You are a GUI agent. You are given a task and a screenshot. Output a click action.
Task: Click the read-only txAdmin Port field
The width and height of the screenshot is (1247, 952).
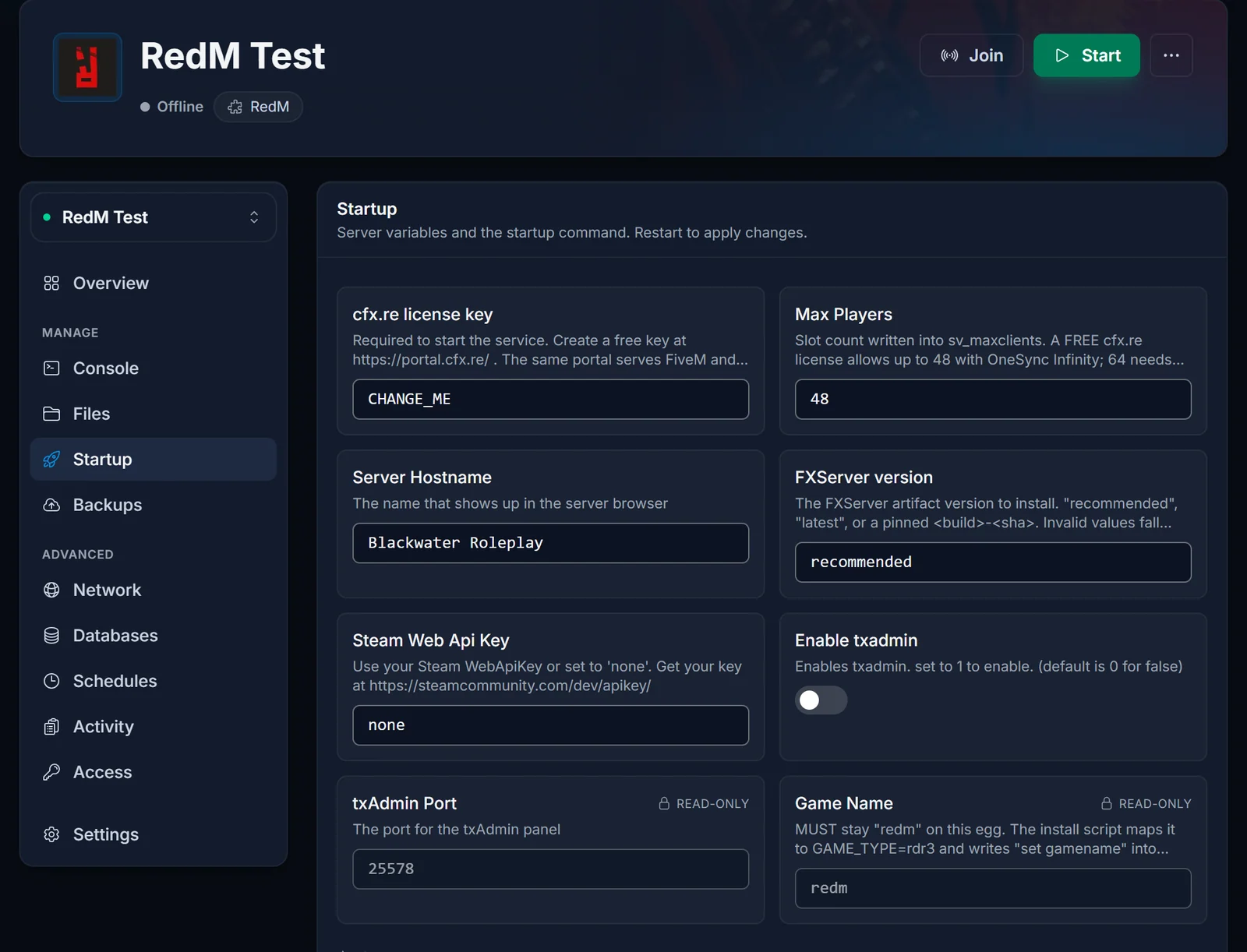pyautogui.click(x=550, y=869)
